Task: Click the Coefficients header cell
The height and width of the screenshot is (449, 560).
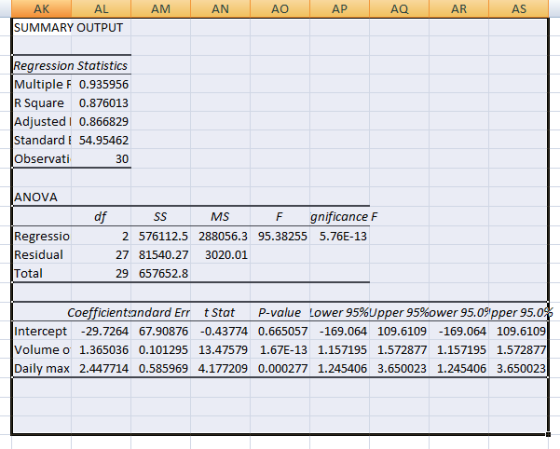Action: pyautogui.click(x=101, y=313)
